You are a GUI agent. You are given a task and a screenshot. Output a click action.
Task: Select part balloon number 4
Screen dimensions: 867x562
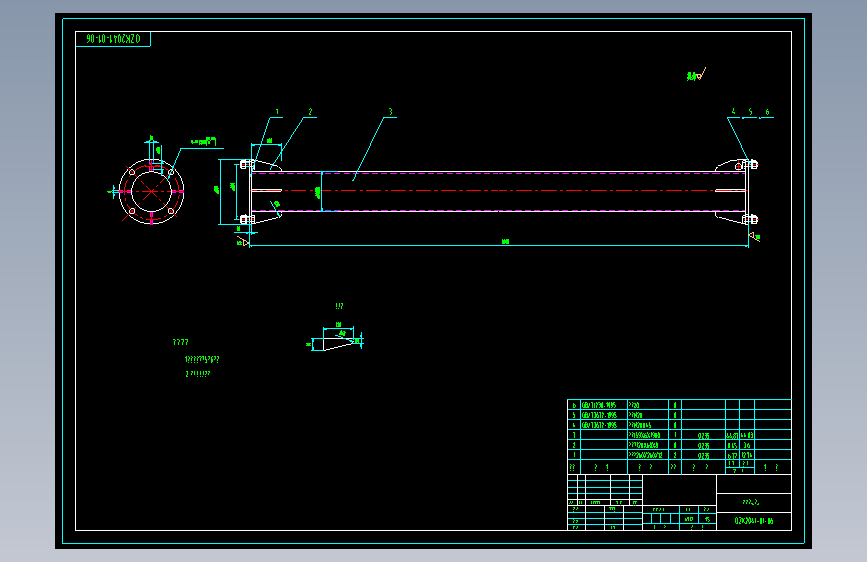click(733, 112)
